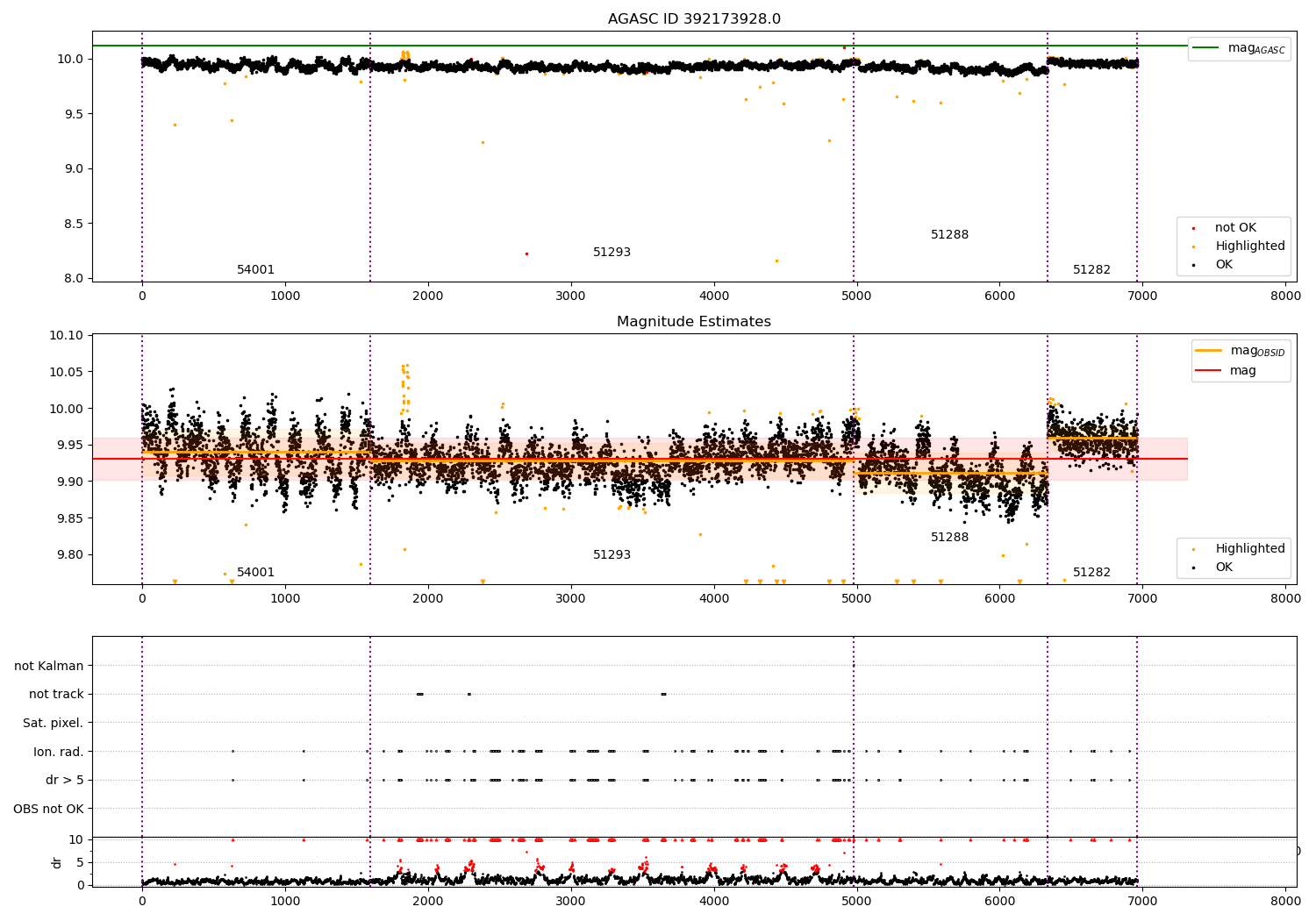This screenshot has height=921, width=1316.
Task: Click y-axis tick '9.85' on Magnitude Estimates plot
Action: 71,518
